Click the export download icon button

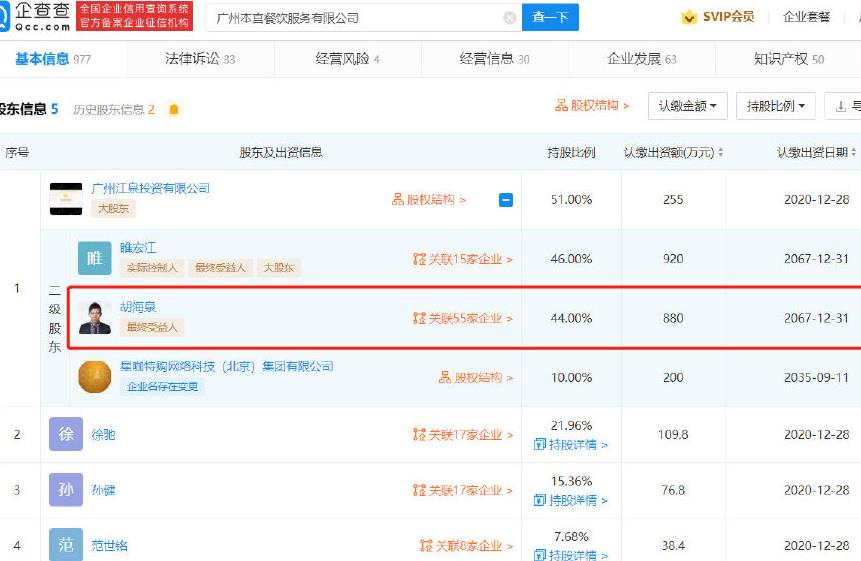(x=843, y=106)
